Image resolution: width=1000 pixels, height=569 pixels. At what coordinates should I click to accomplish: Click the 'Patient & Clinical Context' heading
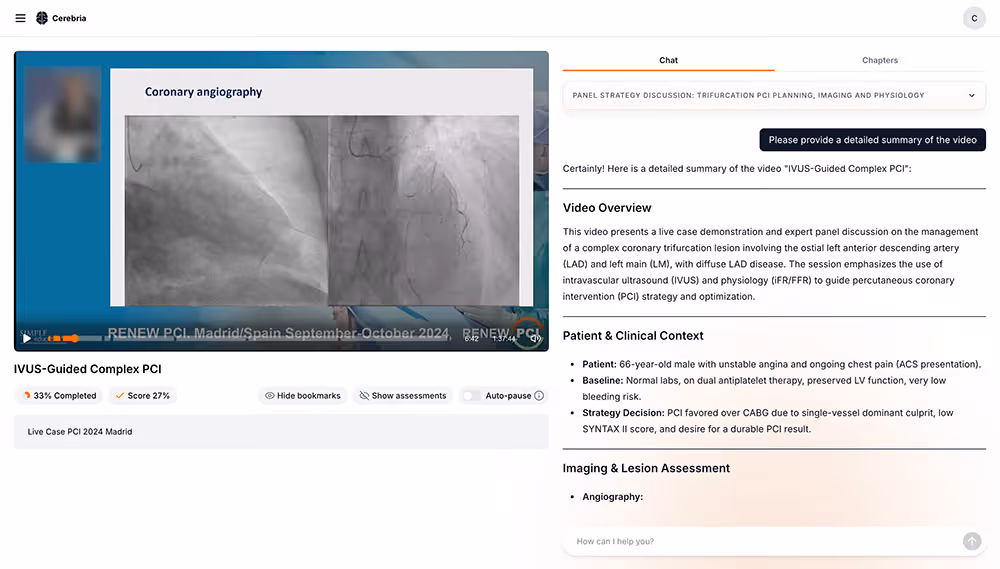tap(633, 336)
